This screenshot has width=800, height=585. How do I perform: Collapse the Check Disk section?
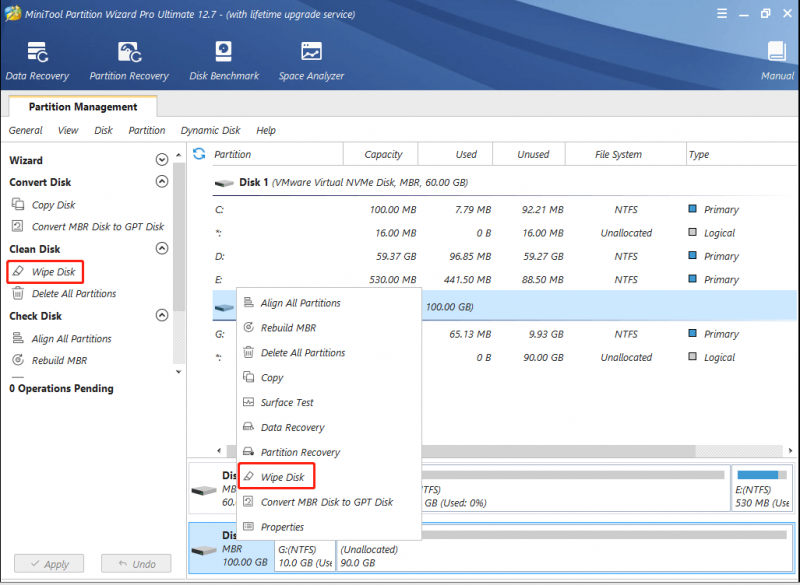pyautogui.click(x=162, y=315)
